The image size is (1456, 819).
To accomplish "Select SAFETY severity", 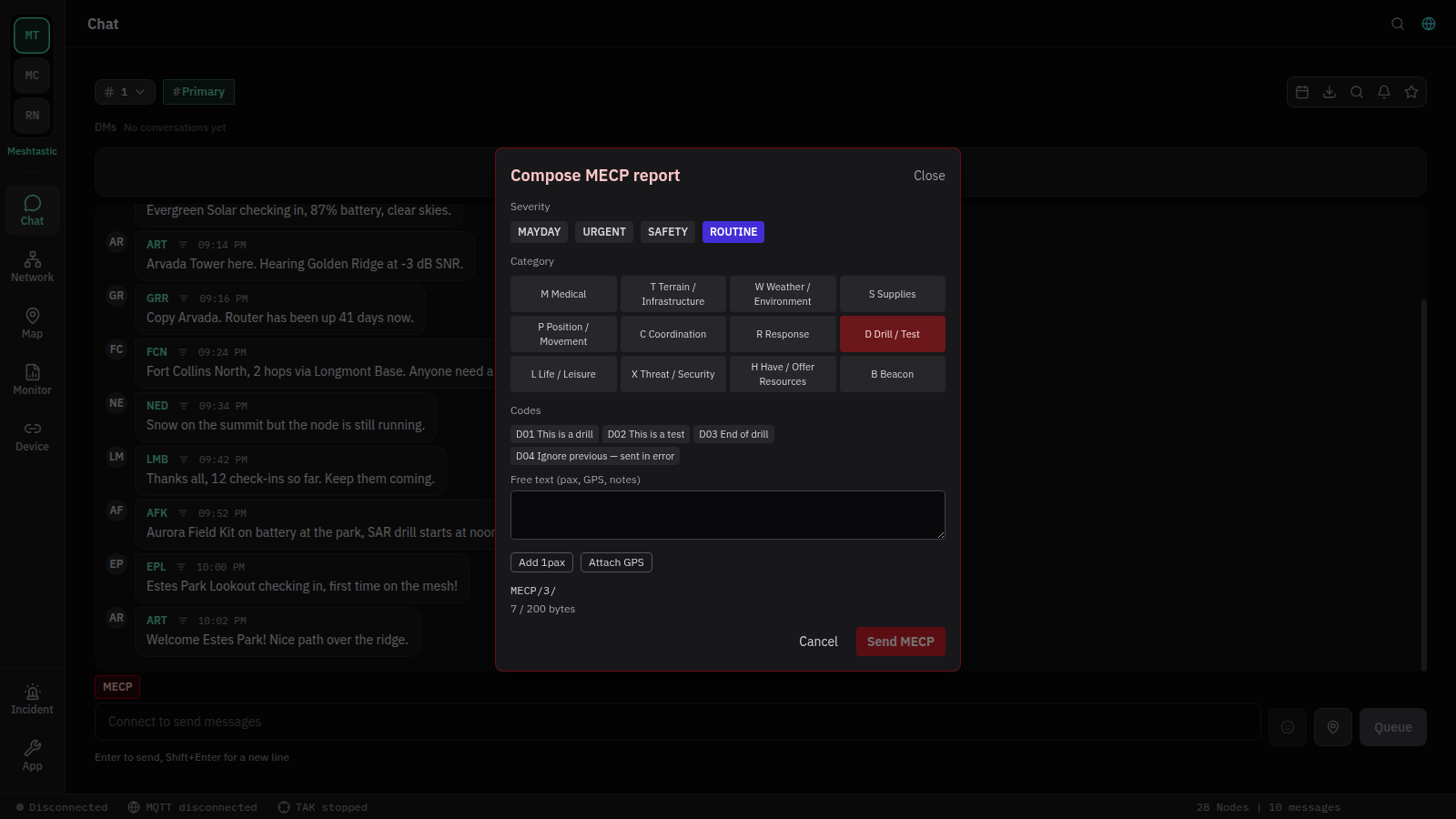I will click(x=668, y=232).
